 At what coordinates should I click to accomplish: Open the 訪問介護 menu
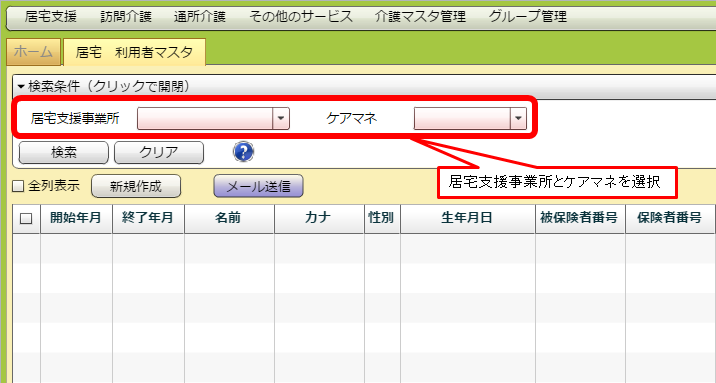coord(126,17)
